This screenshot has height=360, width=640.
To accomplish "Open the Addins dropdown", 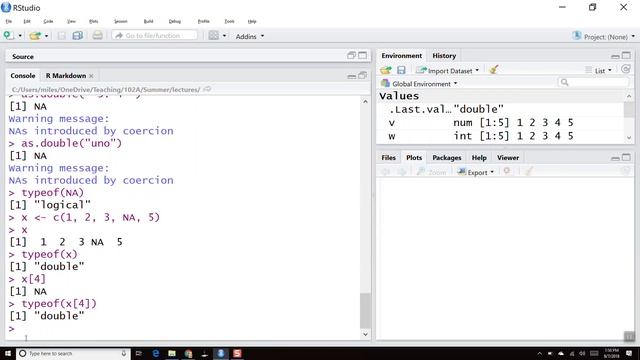I will (x=249, y=36).
